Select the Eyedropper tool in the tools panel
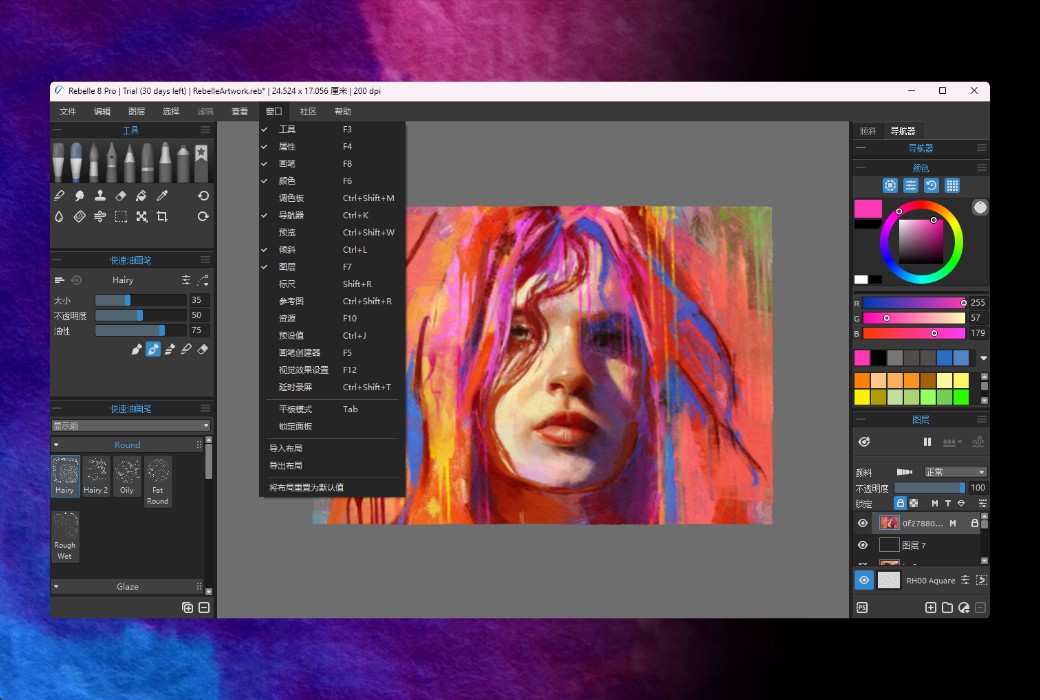This screenshot has width=1040, height=700. (162, 196)
